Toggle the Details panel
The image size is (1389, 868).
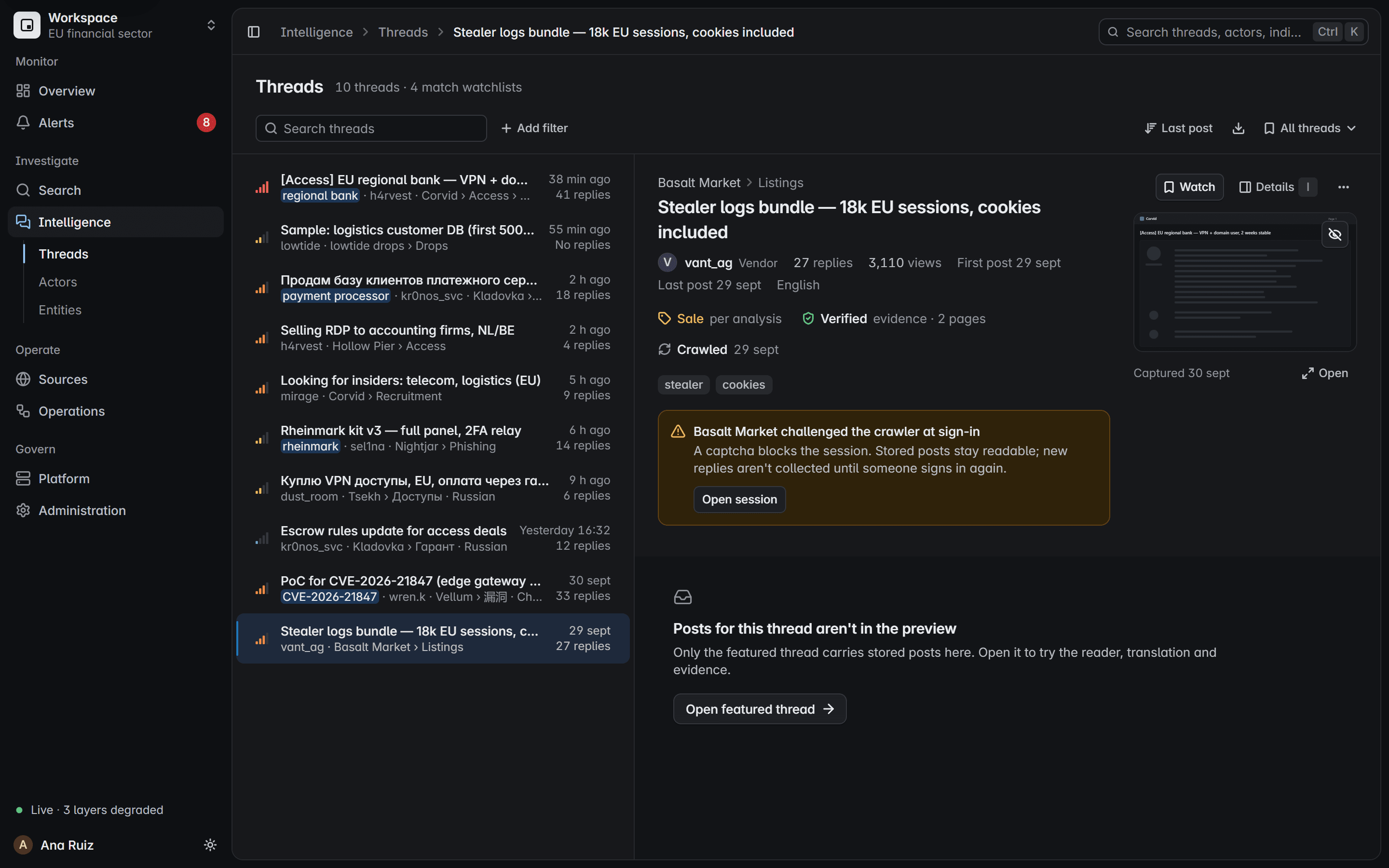point(1278,187)
